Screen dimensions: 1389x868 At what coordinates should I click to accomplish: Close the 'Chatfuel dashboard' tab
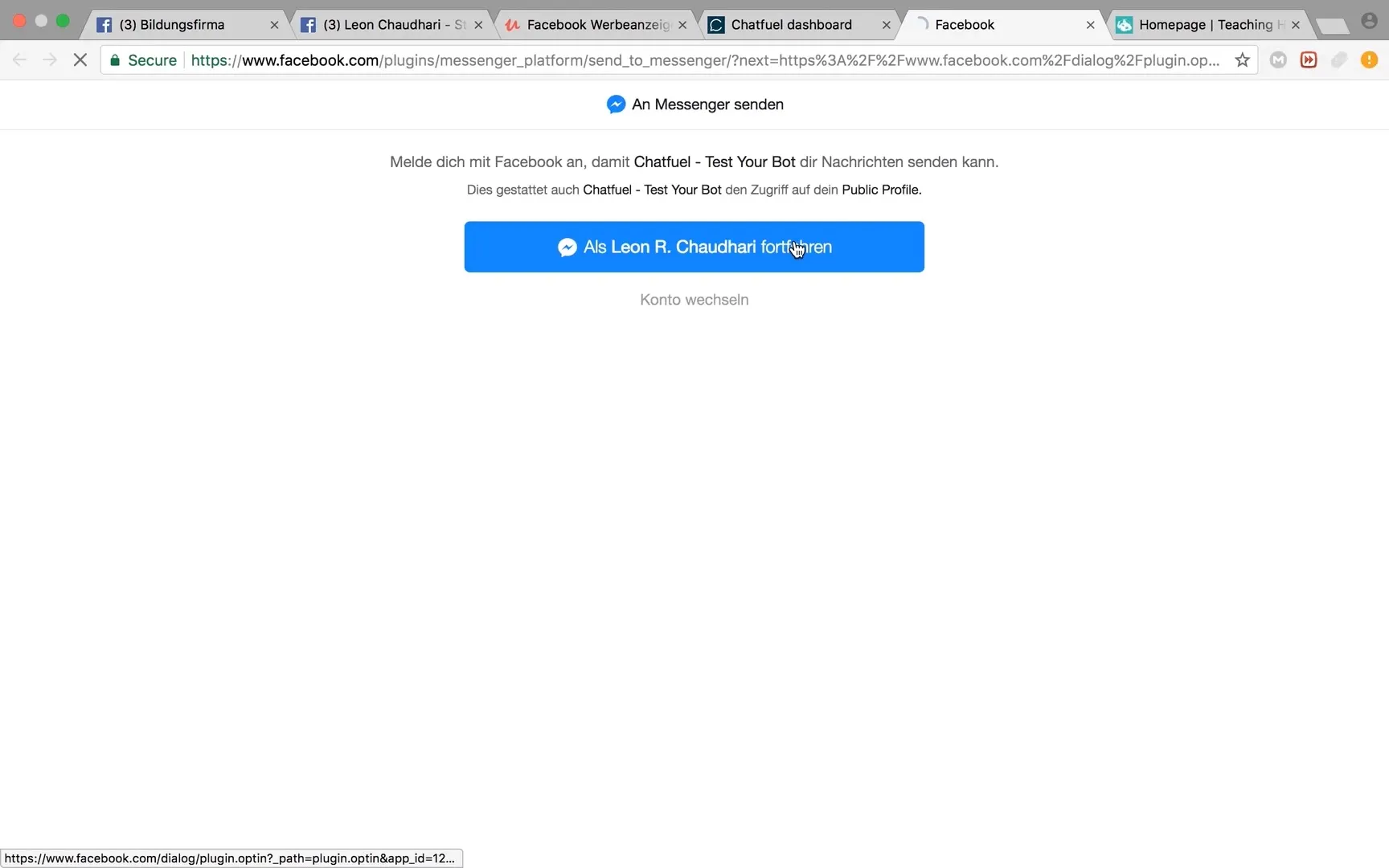(887, 25)
